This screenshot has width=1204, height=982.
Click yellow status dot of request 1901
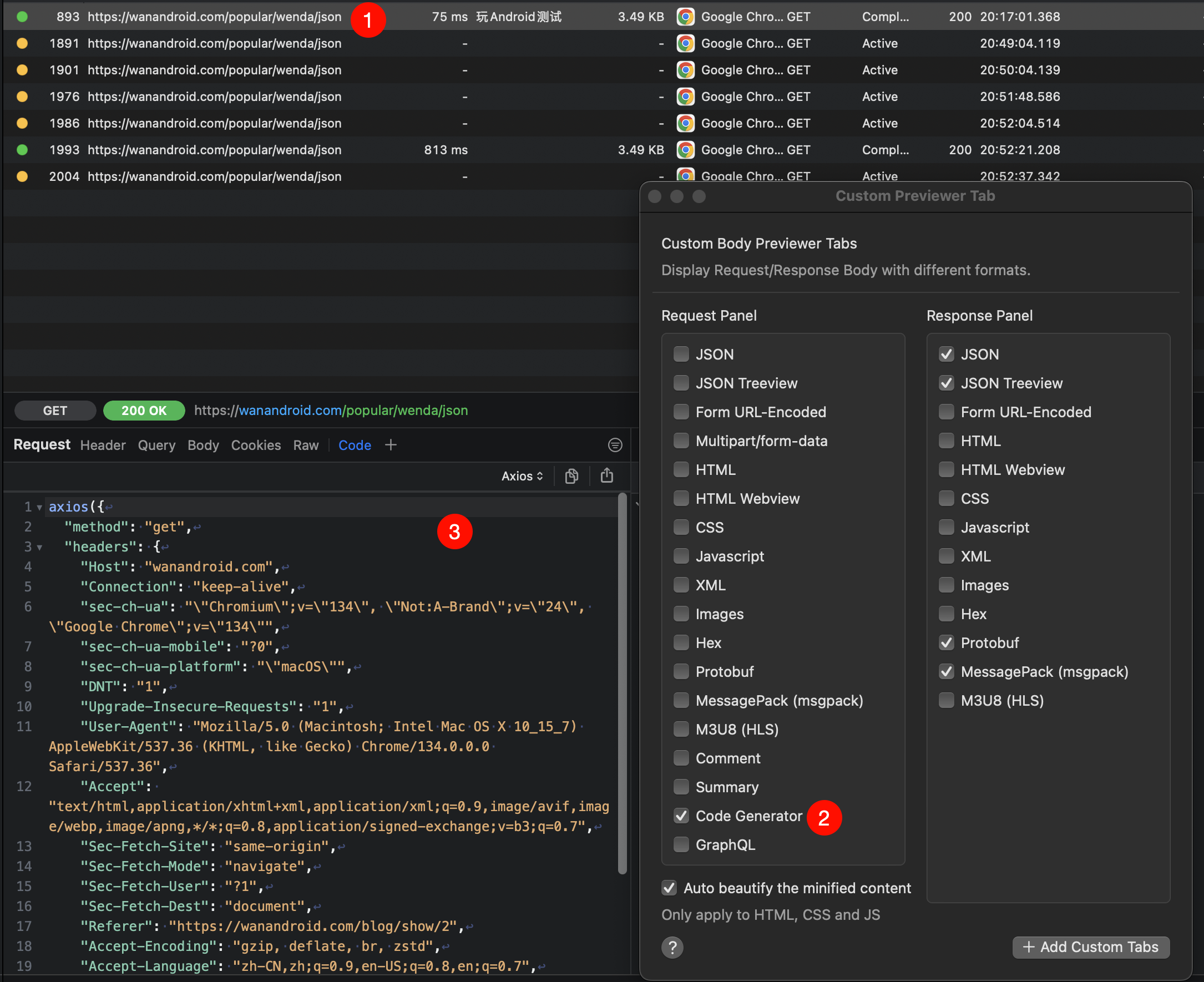(22, 69)
